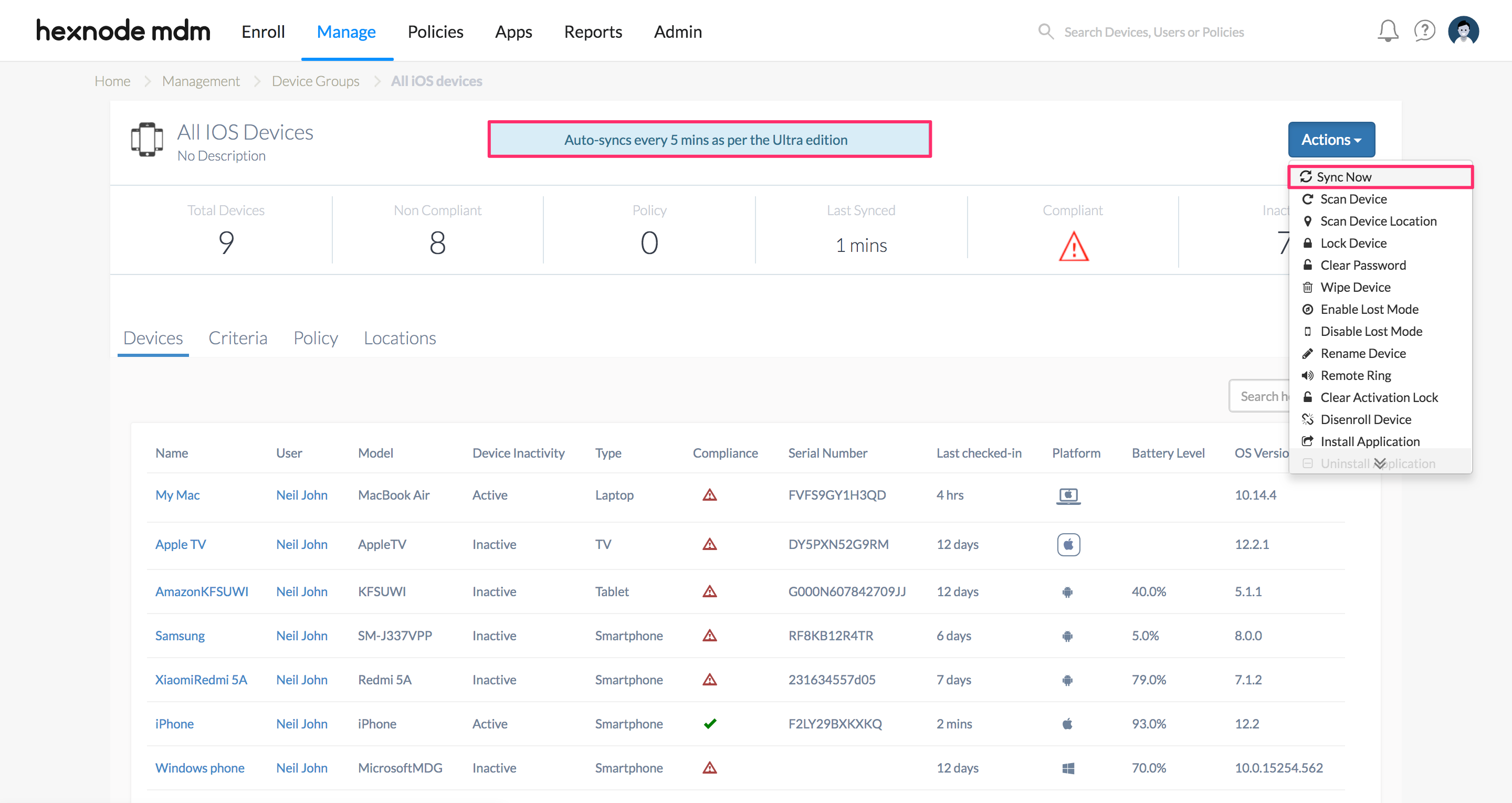The image size is (1512, 803).
Task: Click the search magnifier icon in header
Action: [1045, 31]
